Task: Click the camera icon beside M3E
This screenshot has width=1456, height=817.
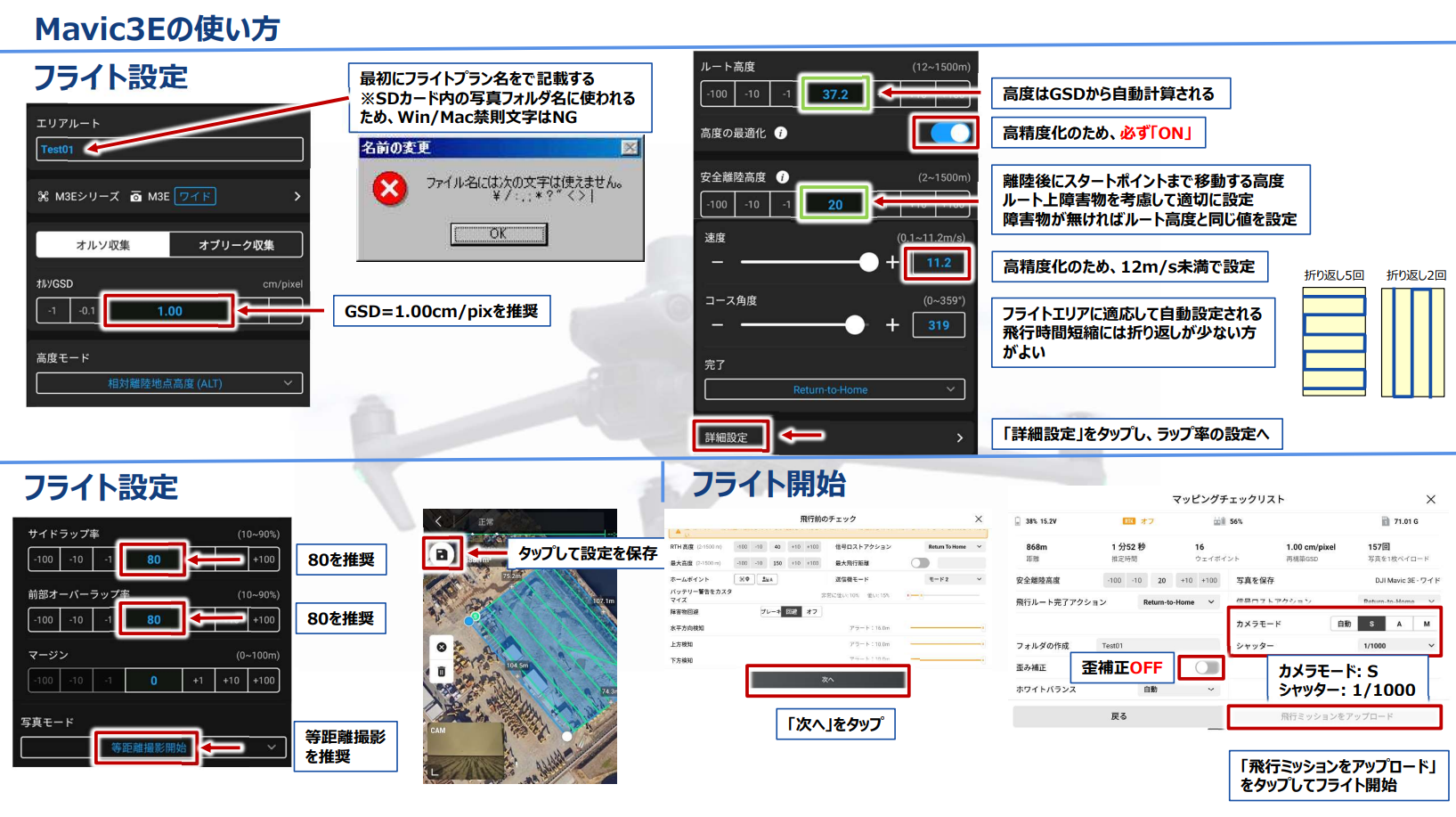Action: pos(136,197)
